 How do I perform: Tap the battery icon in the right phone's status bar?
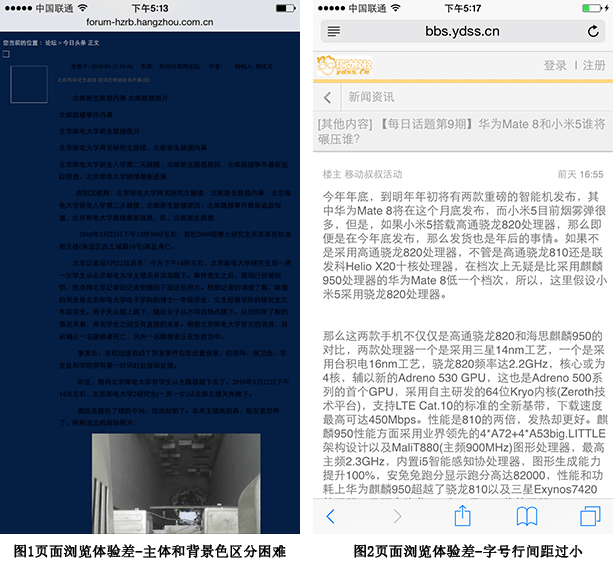(x=593, y=8)
